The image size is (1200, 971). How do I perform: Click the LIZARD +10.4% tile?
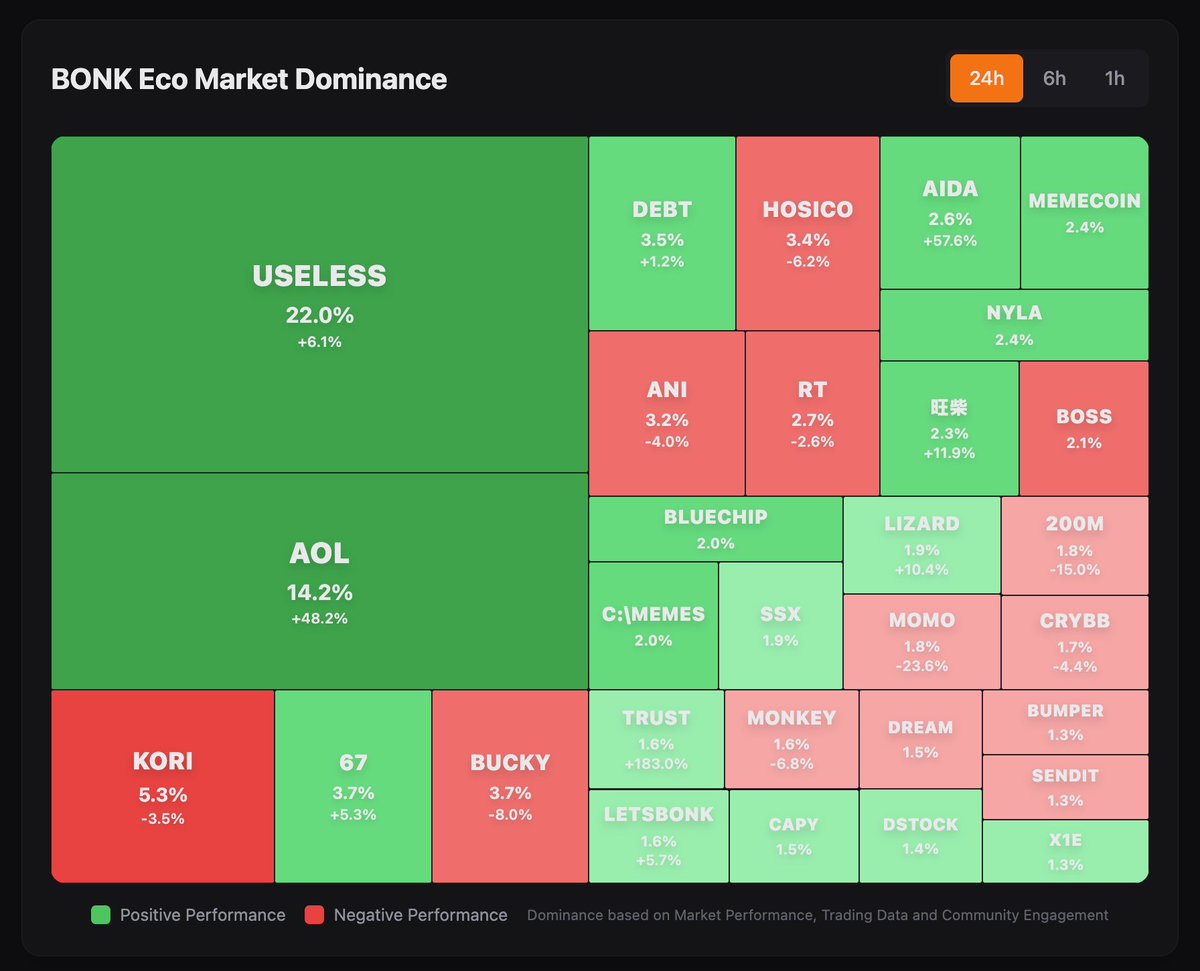pos(922,545)
